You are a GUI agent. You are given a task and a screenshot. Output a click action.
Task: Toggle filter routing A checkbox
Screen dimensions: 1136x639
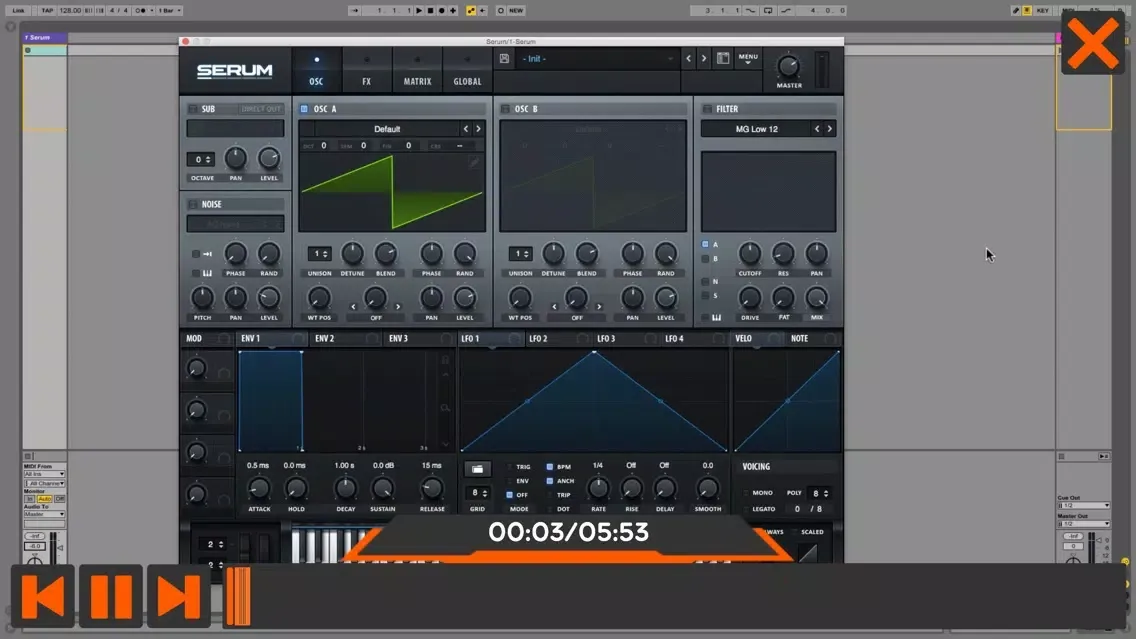click(x=705, y=244)
